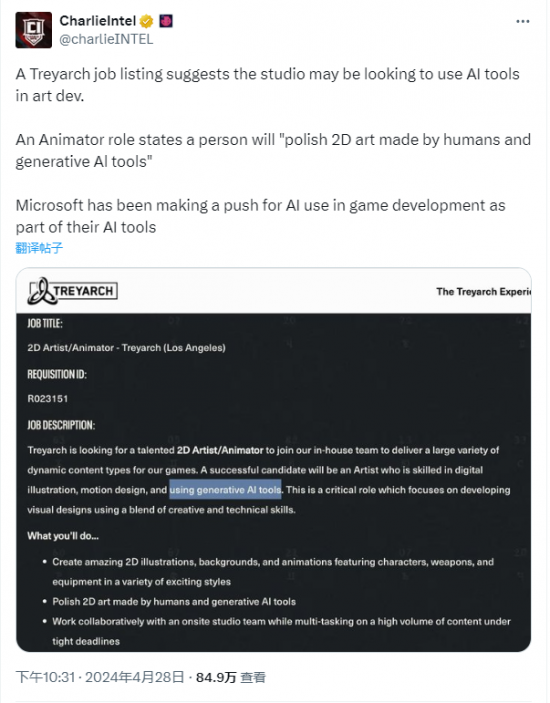Click the CharlieIntel display name
Screen dimensions: 550x703
(97, 21)
